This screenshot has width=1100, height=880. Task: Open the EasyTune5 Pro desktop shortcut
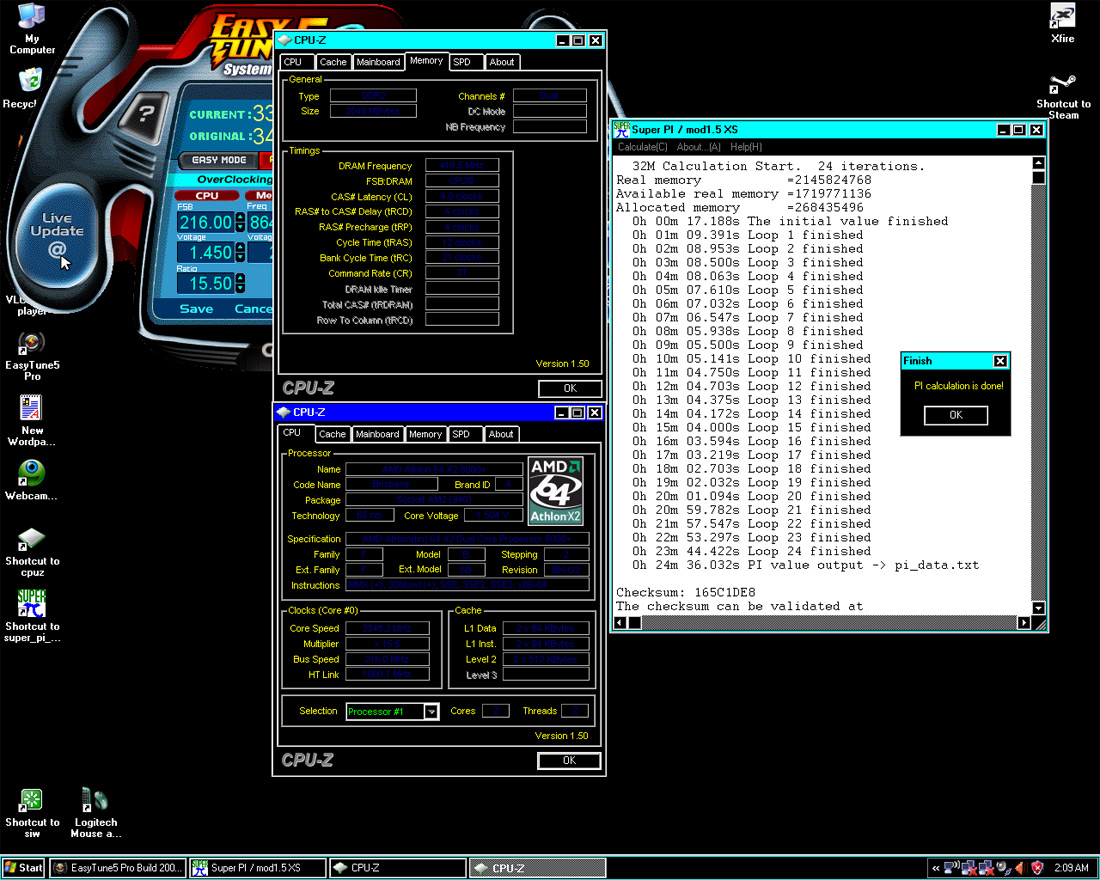pyautogui.click(x=32, y=356)
